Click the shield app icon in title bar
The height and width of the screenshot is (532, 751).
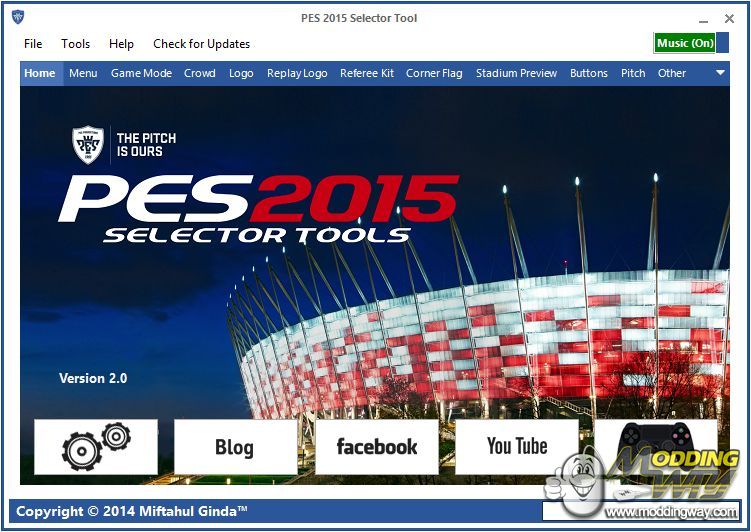click(18, 18)
